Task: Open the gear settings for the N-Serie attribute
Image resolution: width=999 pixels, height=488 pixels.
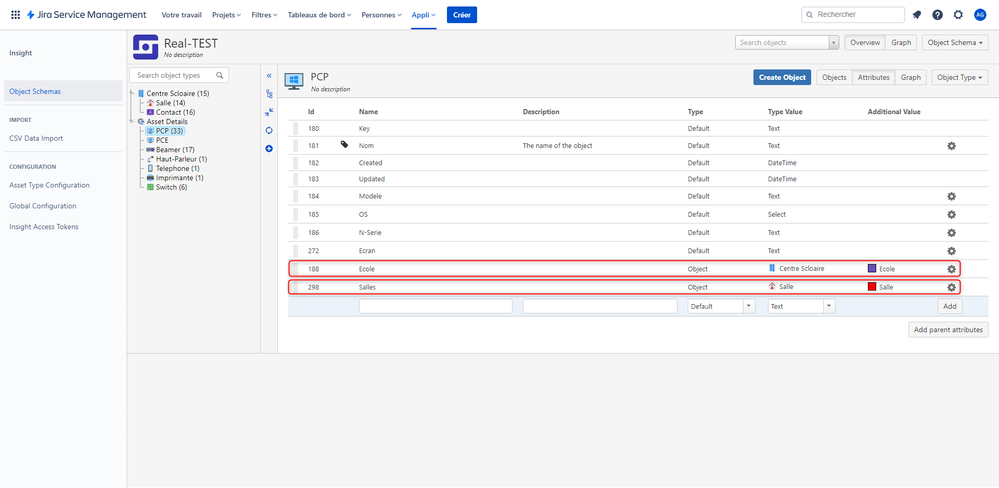Action: point(951,233)
